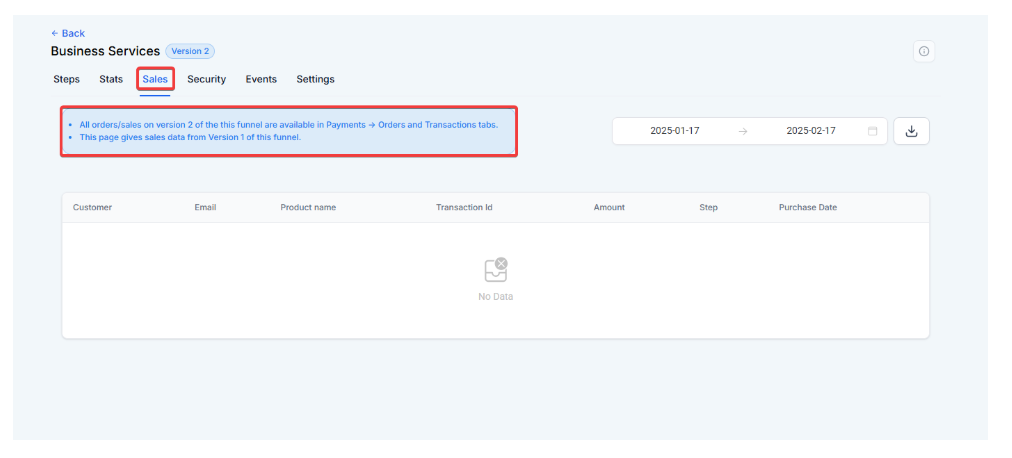Click the Amount column header
Screen dimensions: 1012x458
[x=609, y=208]
